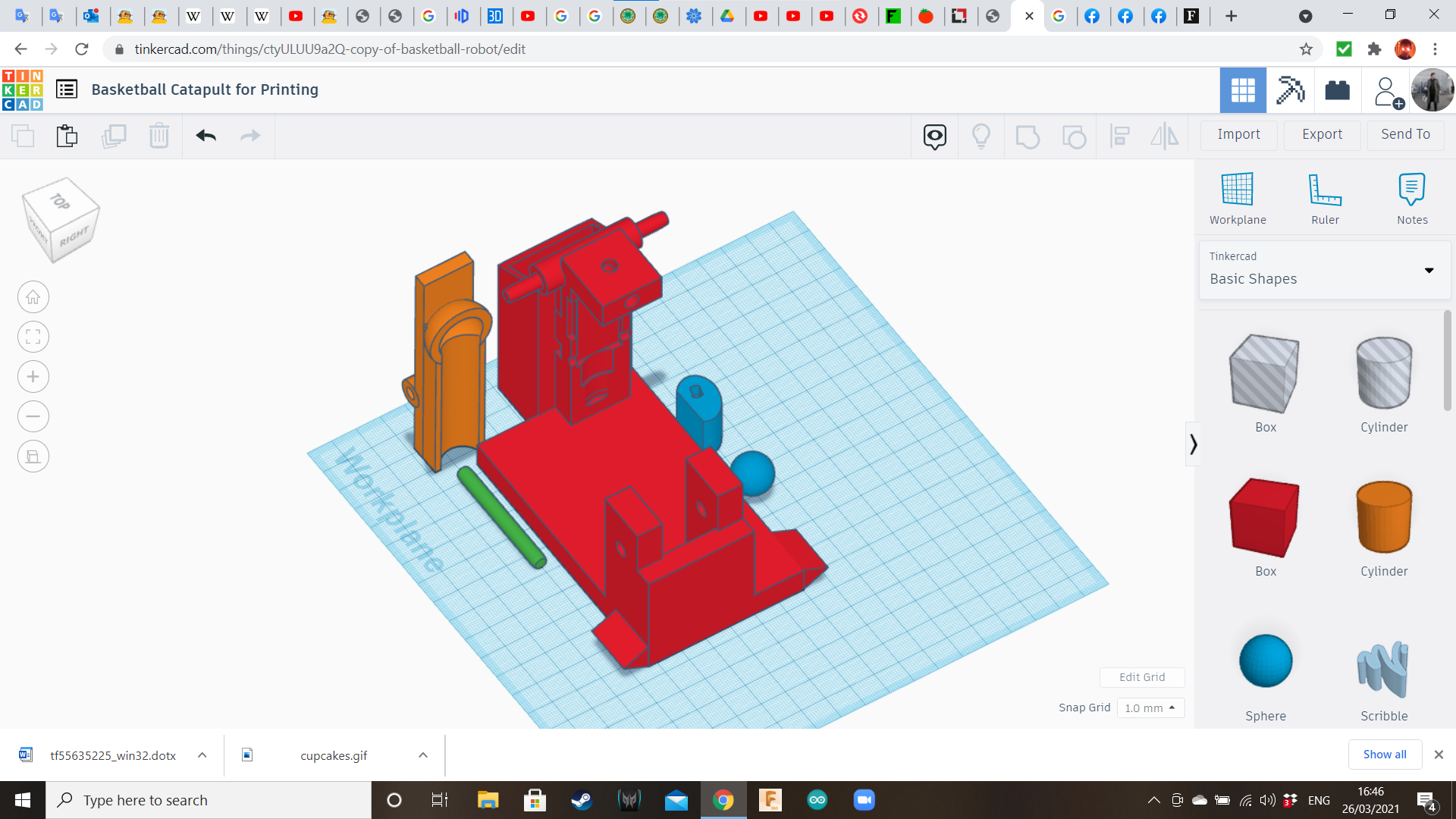Viewport: 1456px width, 819px height.
Task: Click the Export button
Action: 1321,134
